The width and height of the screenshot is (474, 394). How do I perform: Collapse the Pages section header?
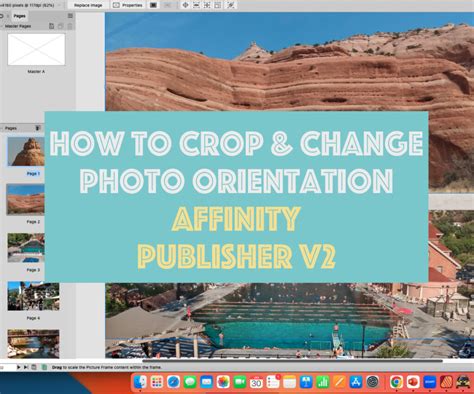coord(2,128)
